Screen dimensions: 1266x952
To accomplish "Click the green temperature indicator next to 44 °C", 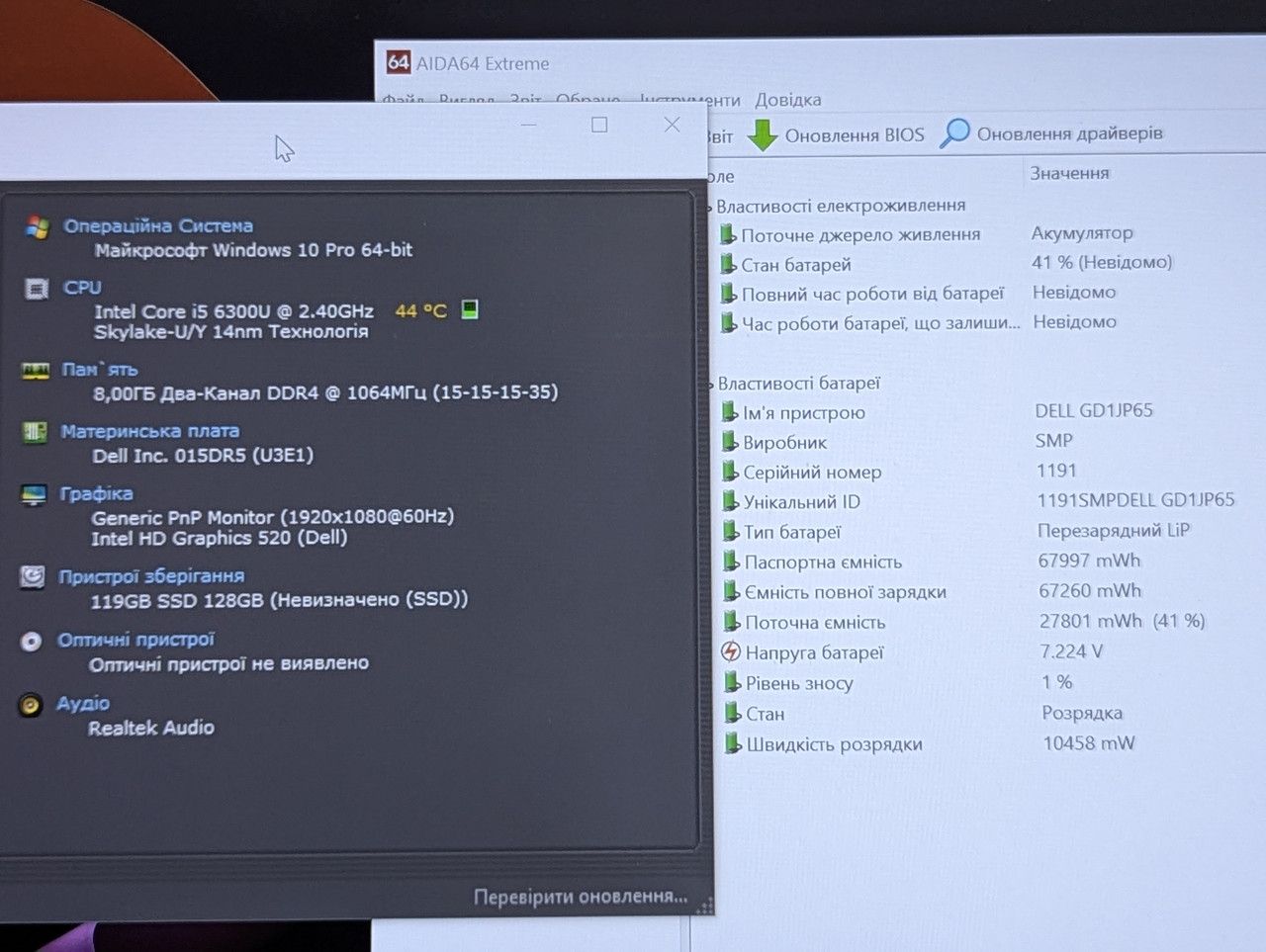I will [470, 309].
